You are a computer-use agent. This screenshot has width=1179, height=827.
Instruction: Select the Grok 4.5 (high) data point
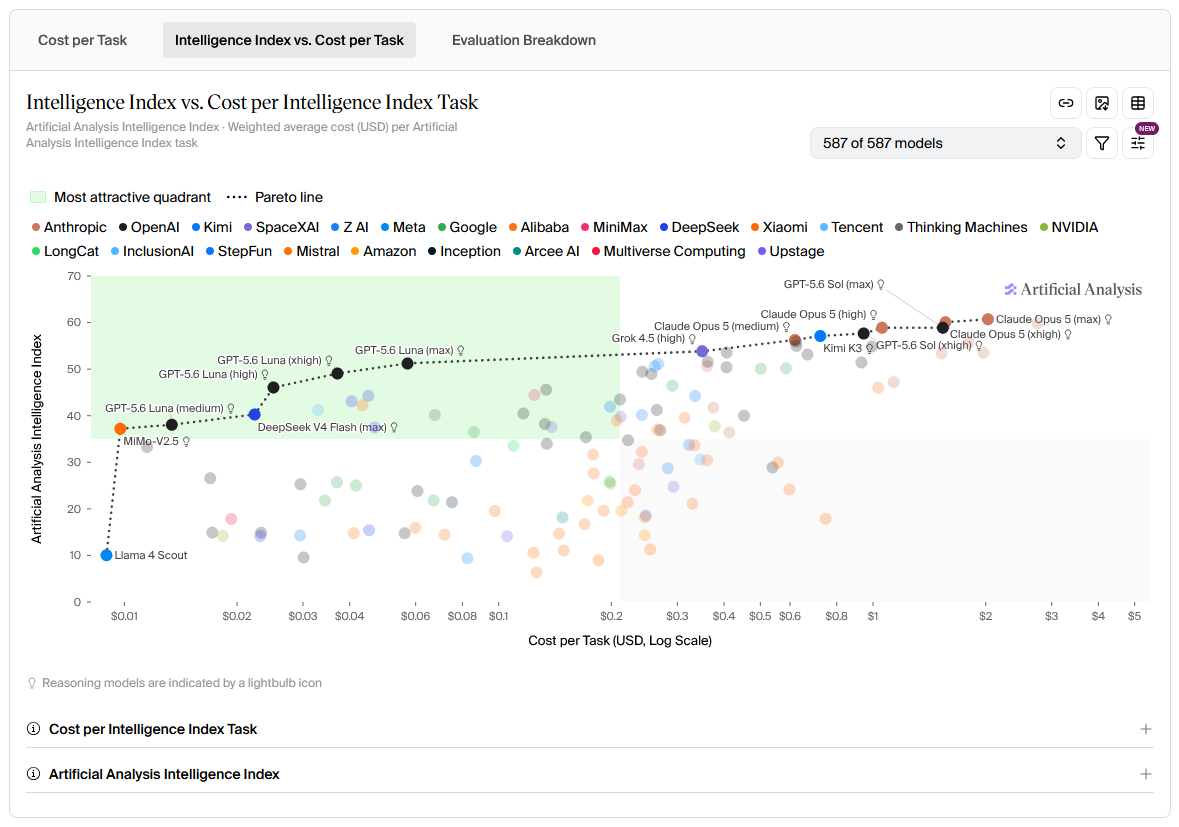click(702, 351)
